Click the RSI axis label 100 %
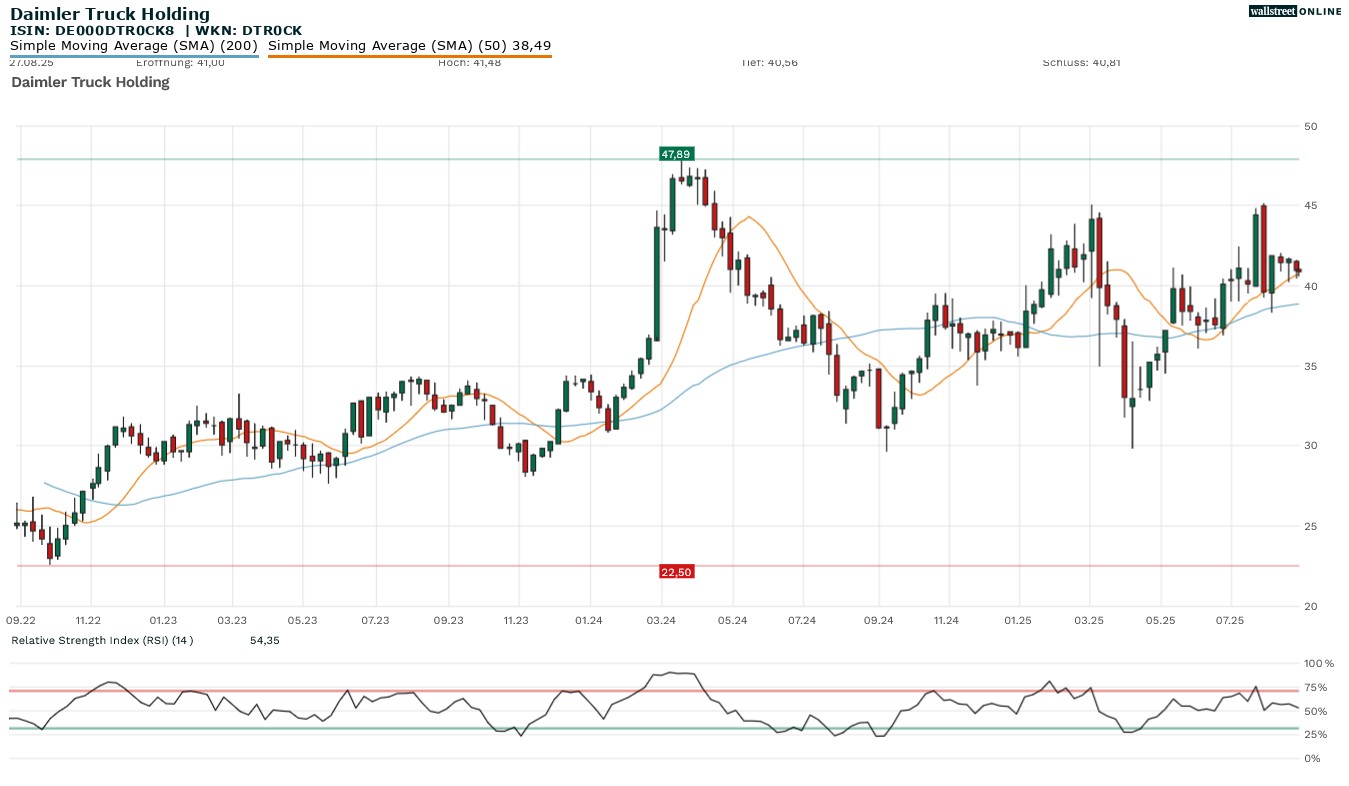1349x786 pixels. (1319, 664)
